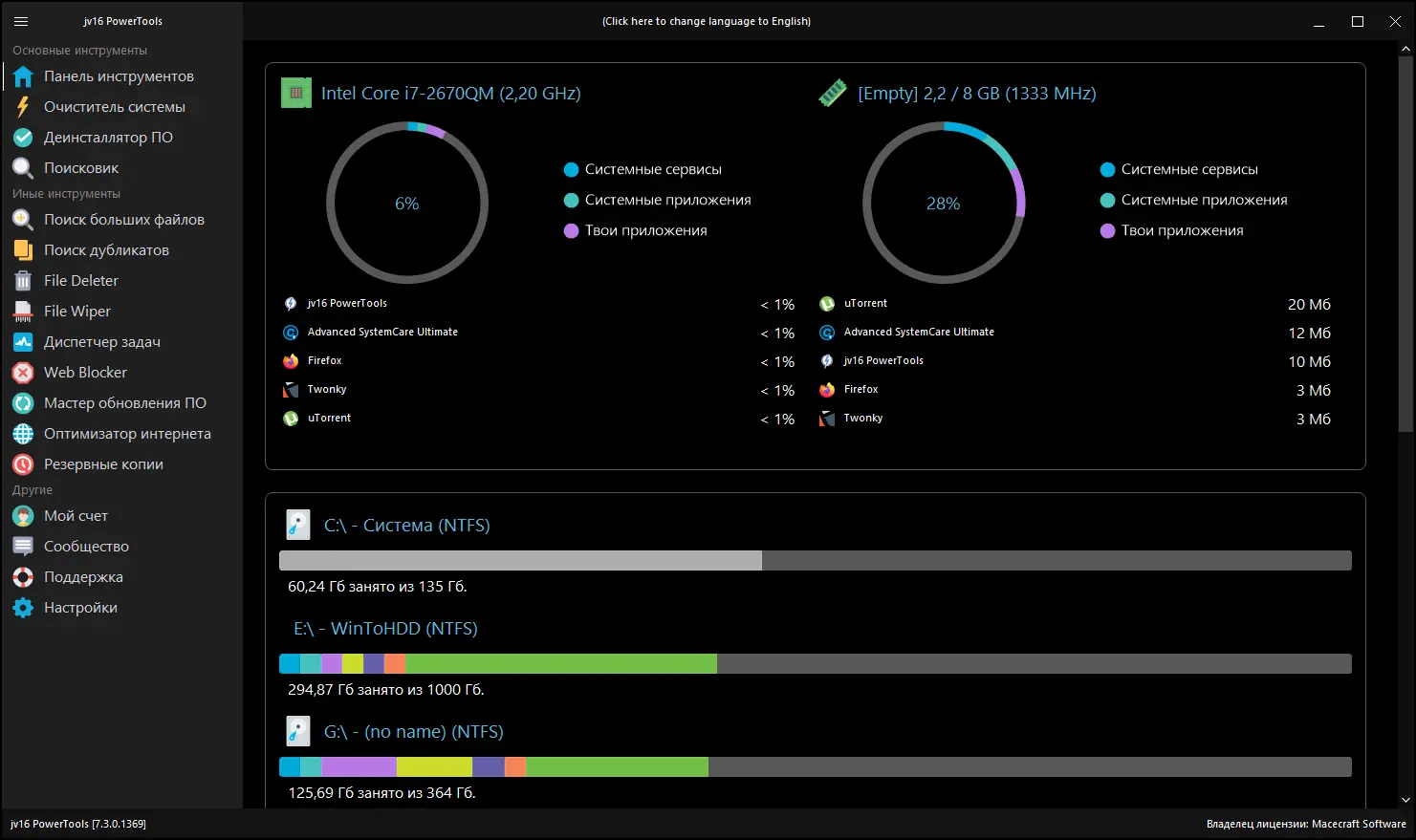The width and height of the screenshot is (1416, 840).
Task: Click jv16 PowerTools icon in CPU process list
Action: coord(291,304)
